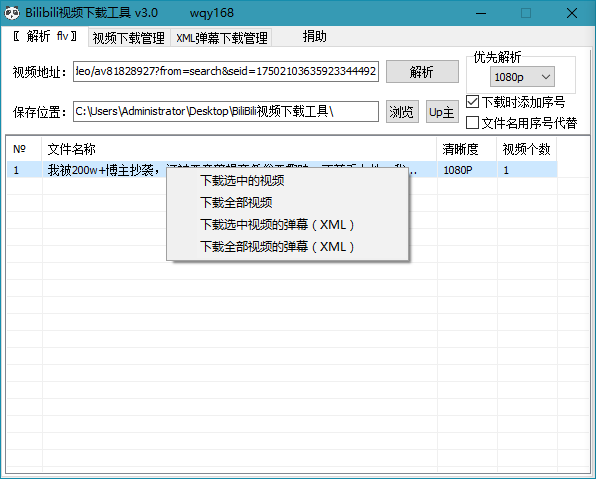
Task: Open the XML弹幕下载管理 tab
Action: click(x=221, y=38)
